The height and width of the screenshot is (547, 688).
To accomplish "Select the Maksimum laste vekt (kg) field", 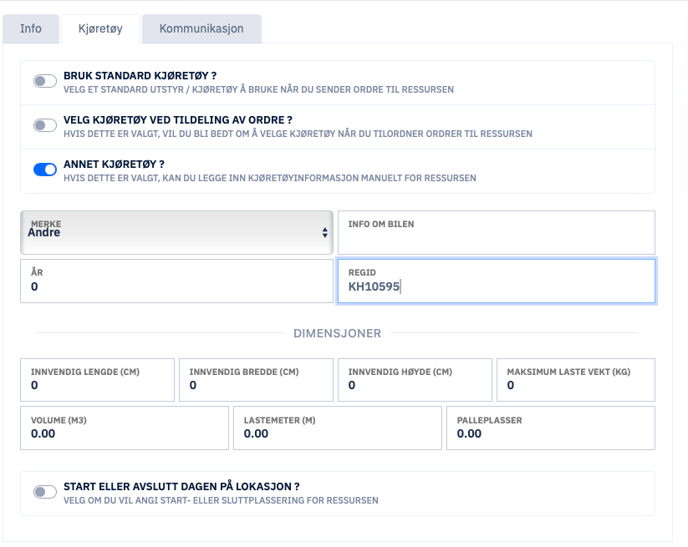I will [x=576, y=380].
